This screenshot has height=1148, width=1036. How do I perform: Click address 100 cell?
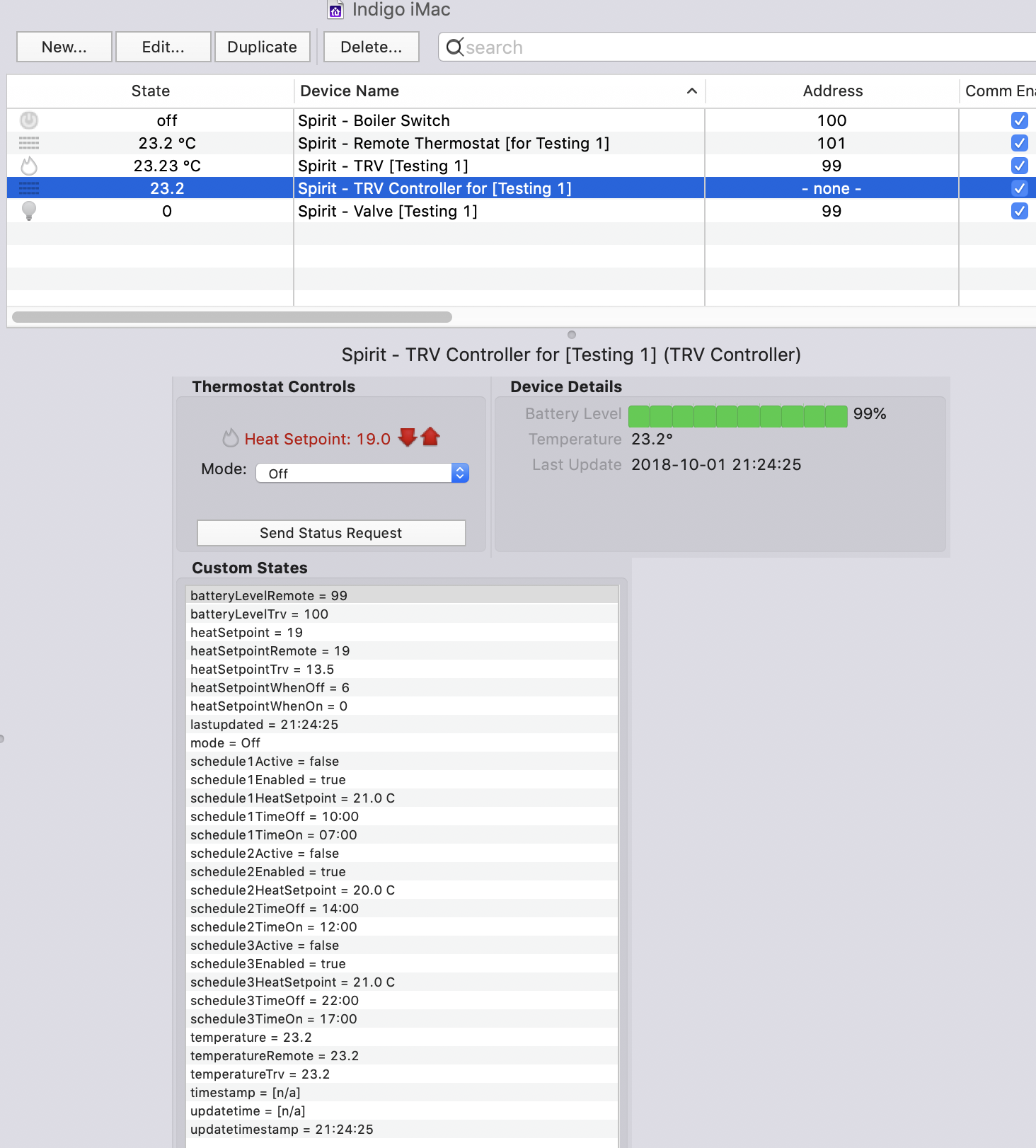pyautogui.click(x=832, y=120)
